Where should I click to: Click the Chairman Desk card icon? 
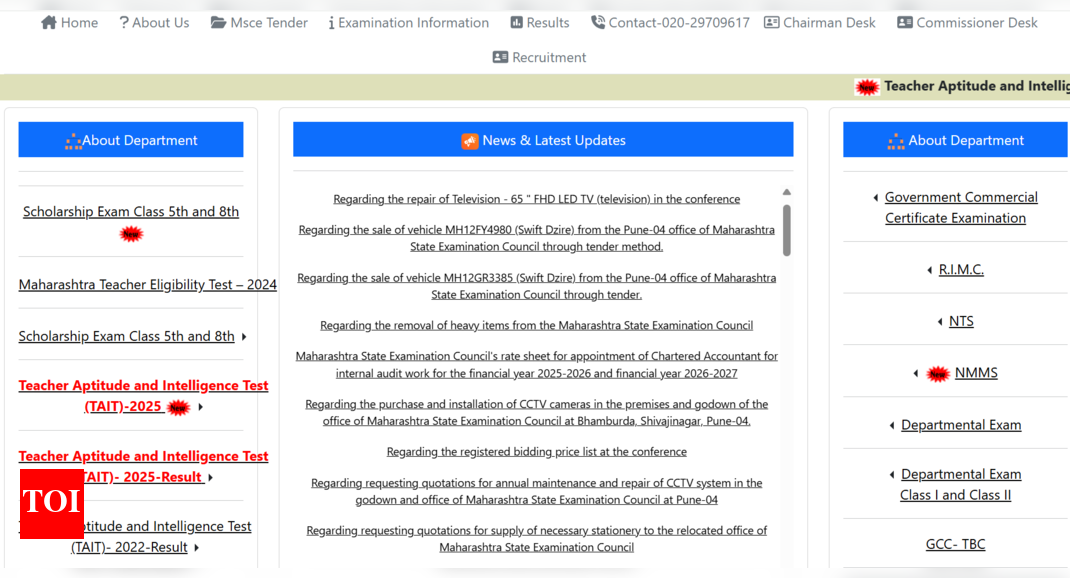[771, 22]
